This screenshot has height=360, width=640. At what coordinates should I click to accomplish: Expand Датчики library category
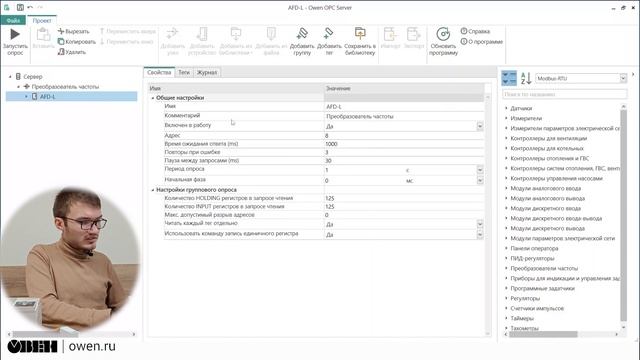point(506,108)
